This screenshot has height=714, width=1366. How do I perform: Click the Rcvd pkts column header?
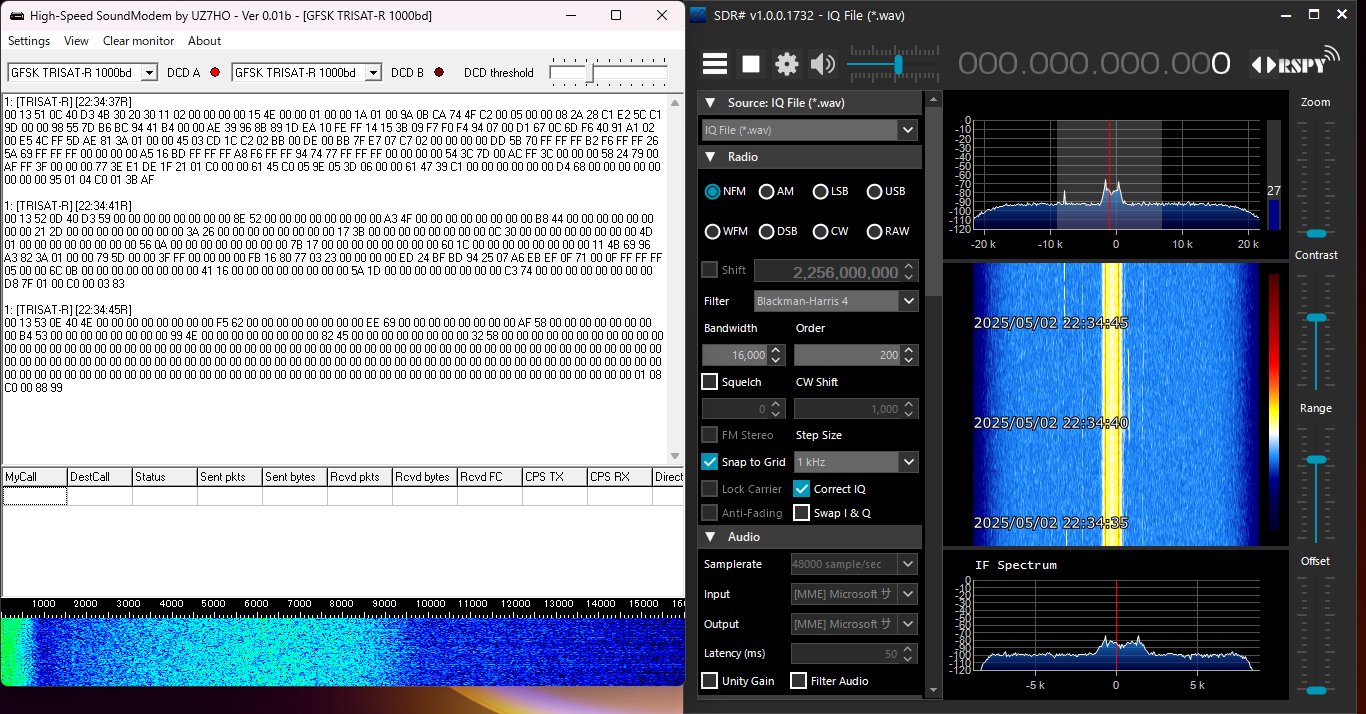(x=360, y=477)
